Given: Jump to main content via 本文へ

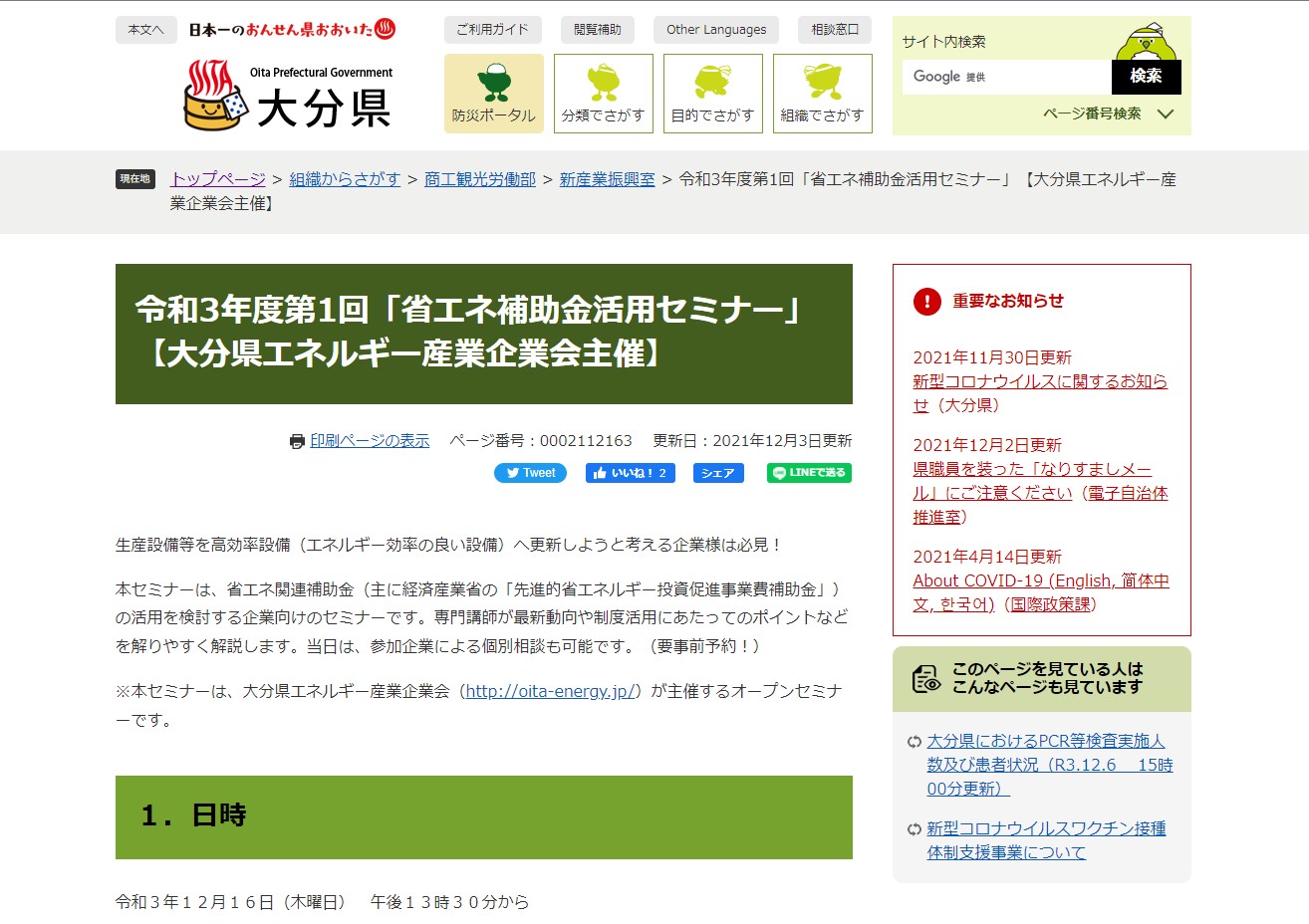Looking at the screenshot, I should (x=145, y=30).
